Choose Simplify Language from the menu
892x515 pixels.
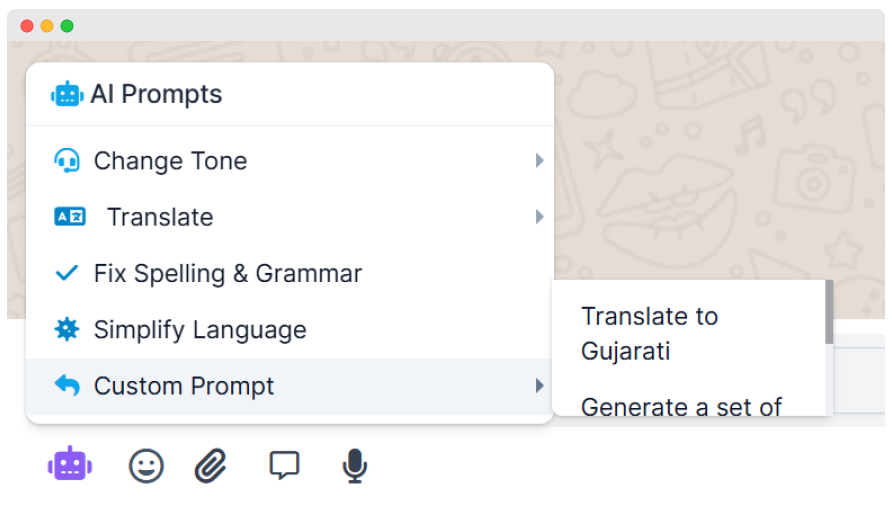(200, 330)
